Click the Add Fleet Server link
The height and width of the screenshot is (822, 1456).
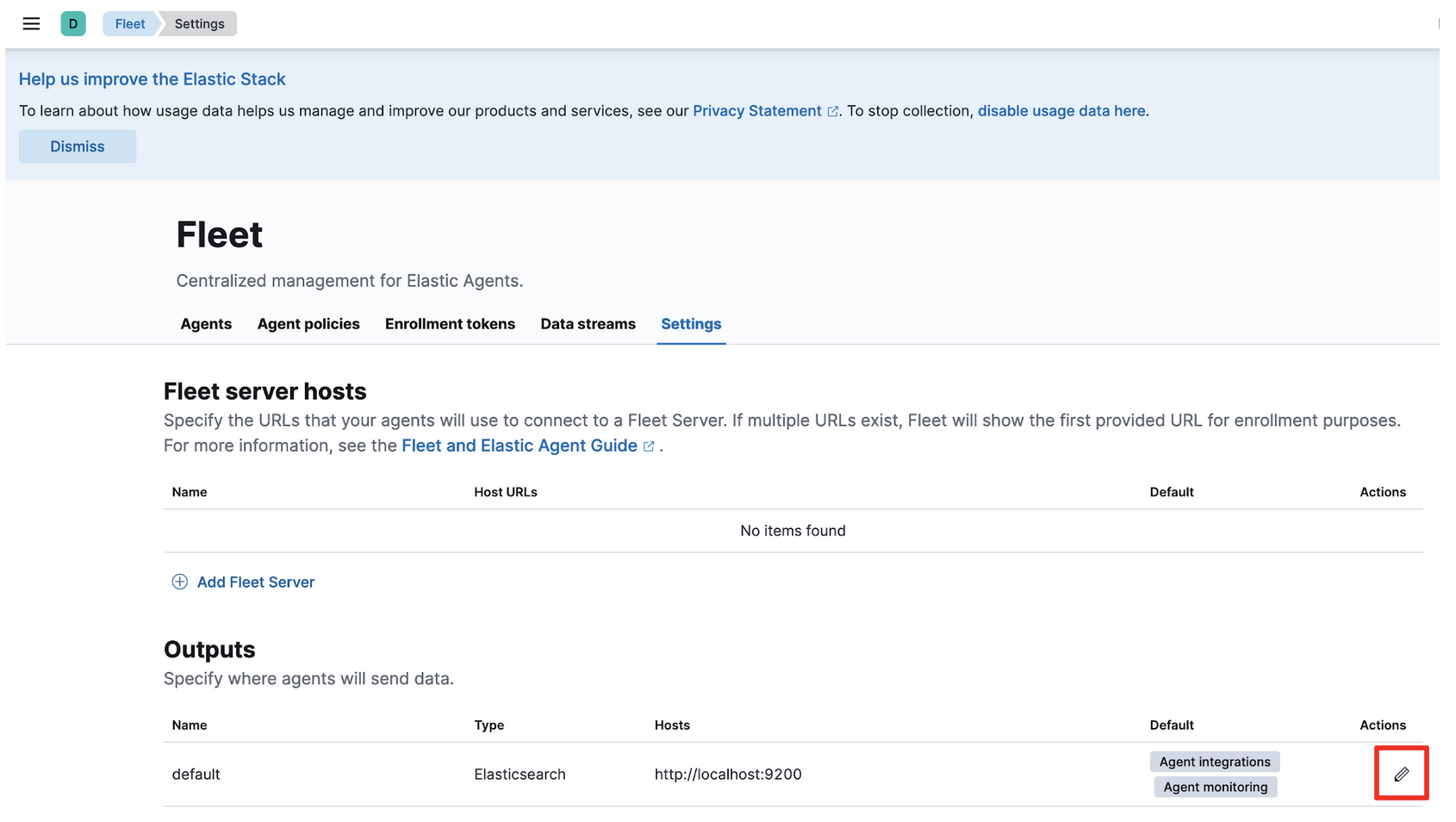[256, 582]
